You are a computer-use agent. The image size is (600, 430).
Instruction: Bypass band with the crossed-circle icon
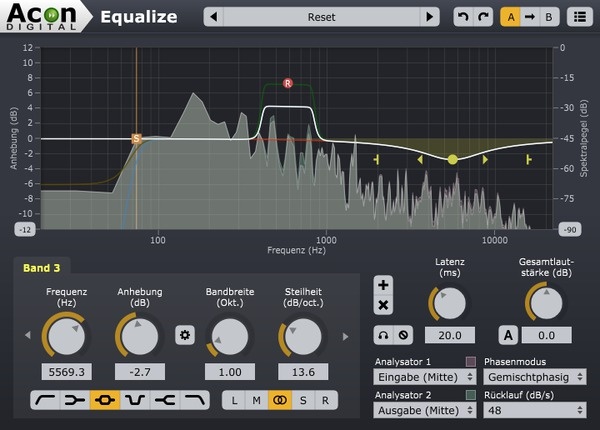click(x=402, y=334)
